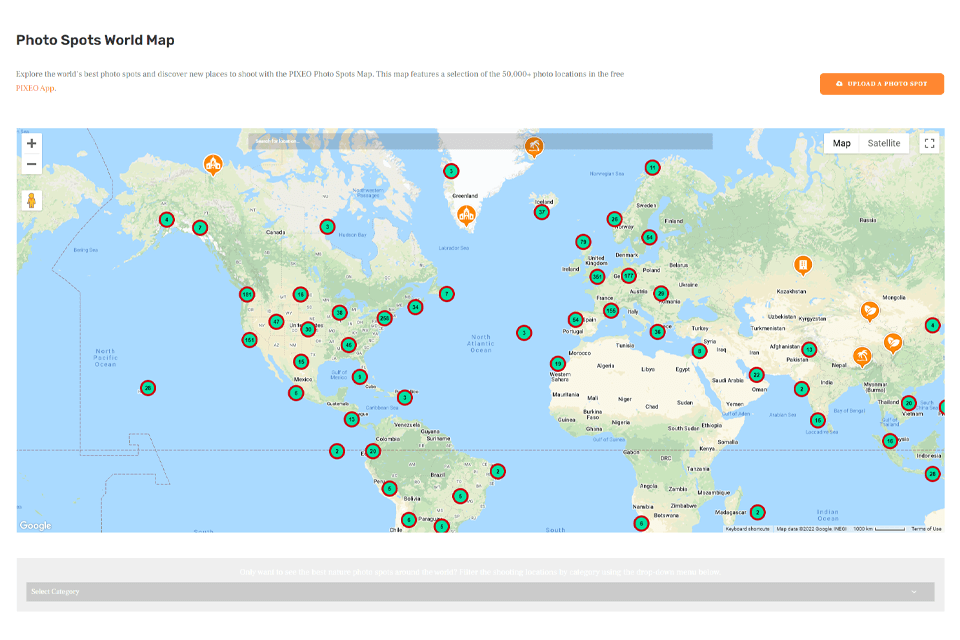Open the 38 cluster near the Great Lakes

pyautogui.click(x=339, y=313)
